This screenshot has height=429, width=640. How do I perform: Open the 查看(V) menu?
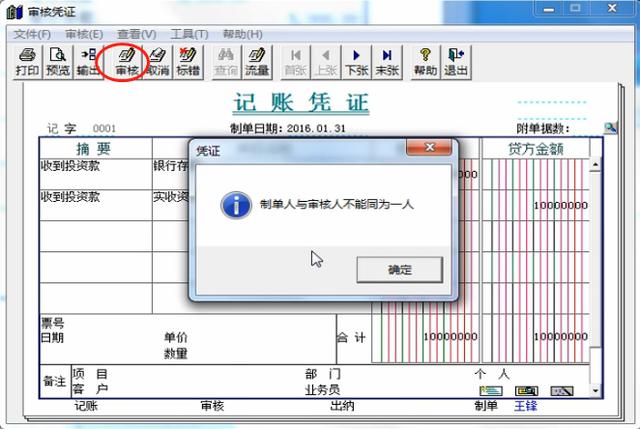point(137,34)
